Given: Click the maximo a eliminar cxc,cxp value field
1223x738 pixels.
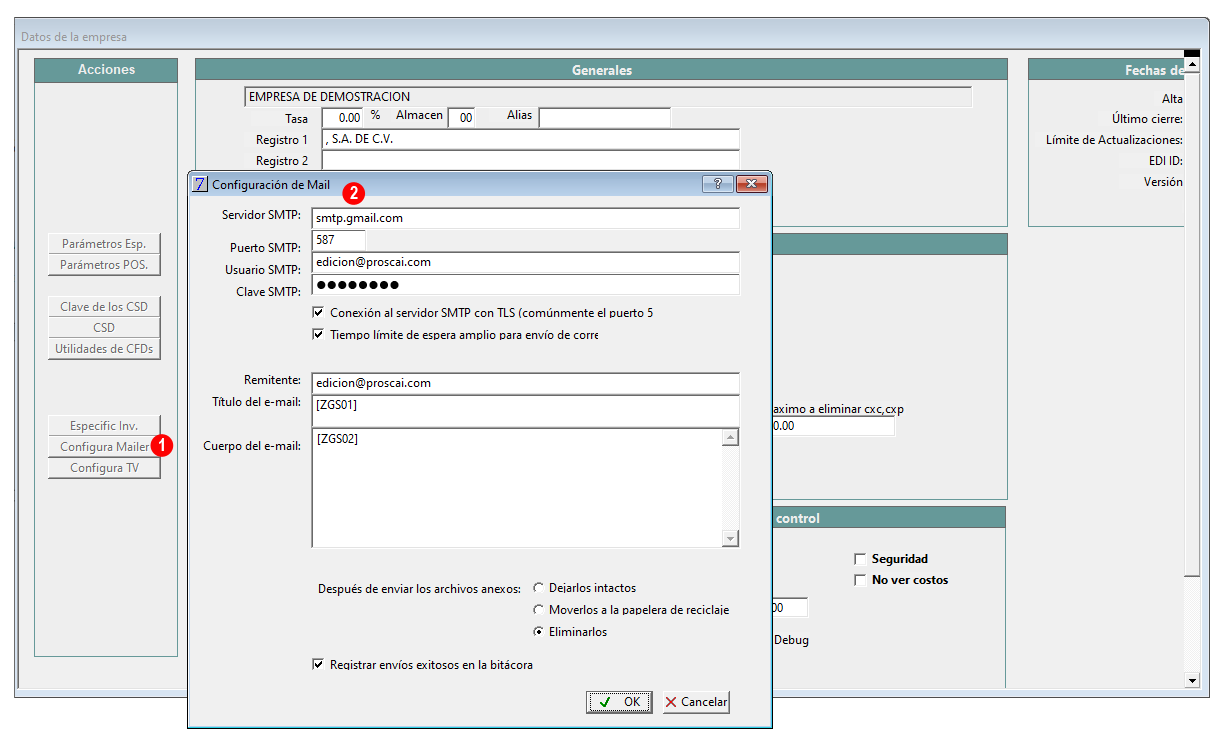Looking at the screenshot, I should 832,426.
